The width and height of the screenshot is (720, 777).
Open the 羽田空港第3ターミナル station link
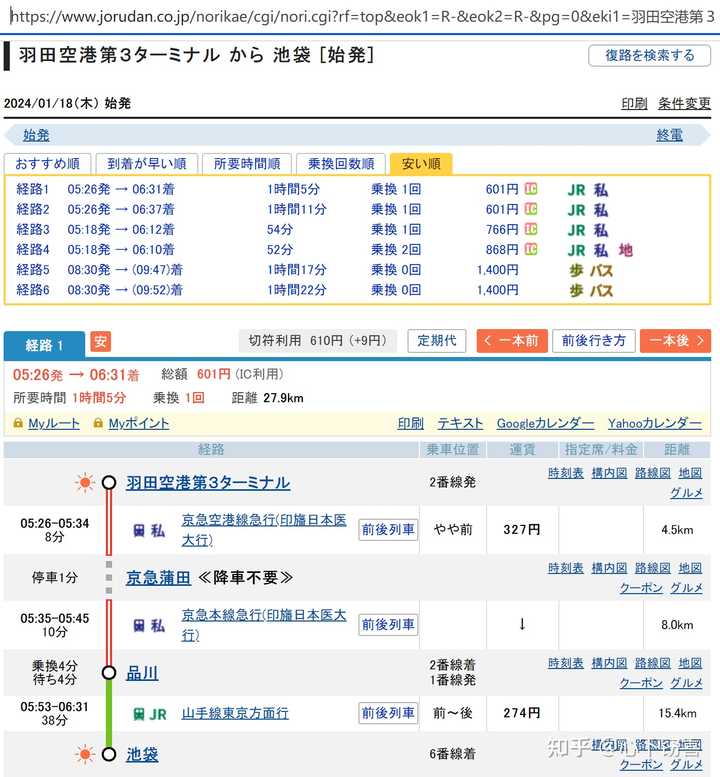tap(208, 483)
